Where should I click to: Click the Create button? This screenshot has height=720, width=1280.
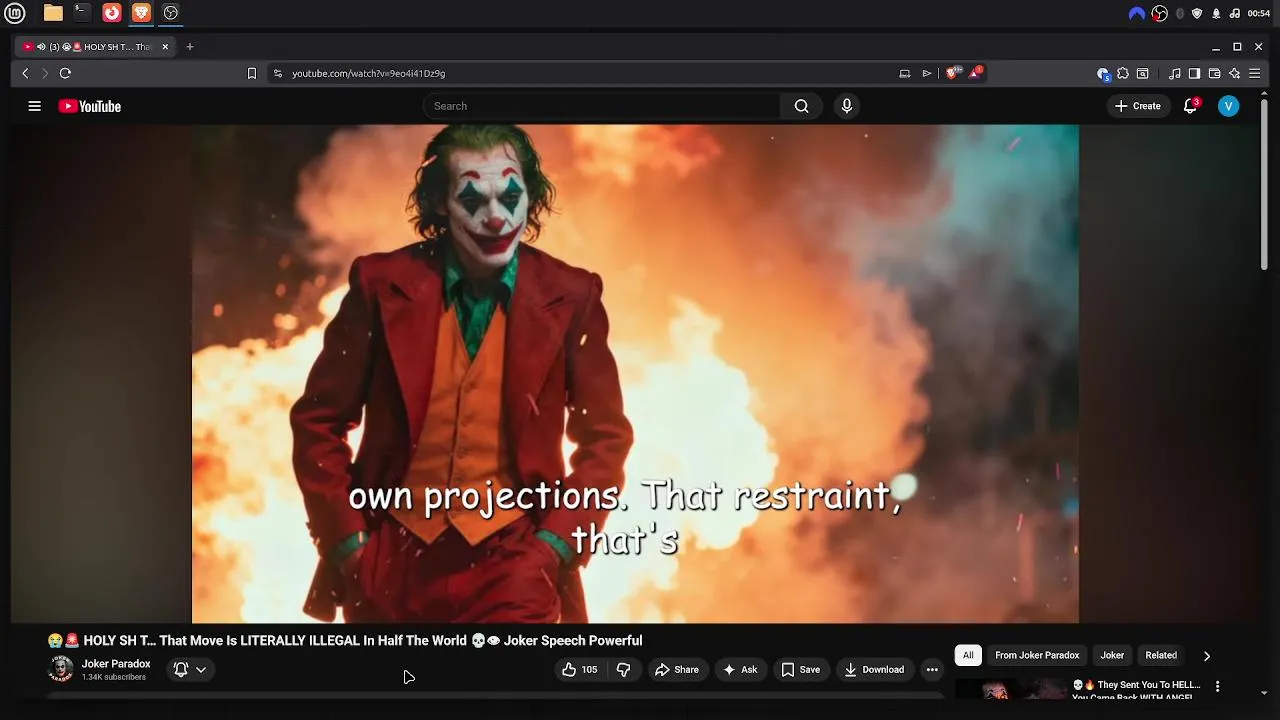[1138, 106]
